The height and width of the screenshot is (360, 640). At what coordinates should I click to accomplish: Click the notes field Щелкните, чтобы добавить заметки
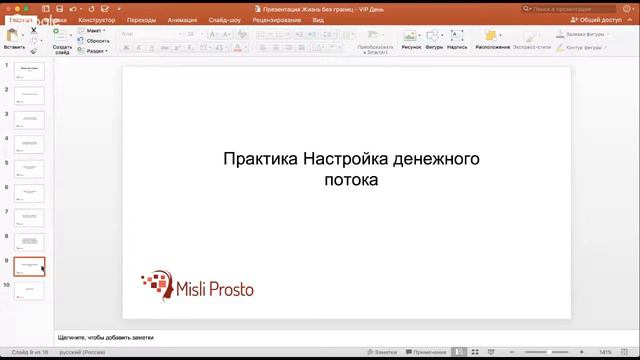click(x=106, y=338)
